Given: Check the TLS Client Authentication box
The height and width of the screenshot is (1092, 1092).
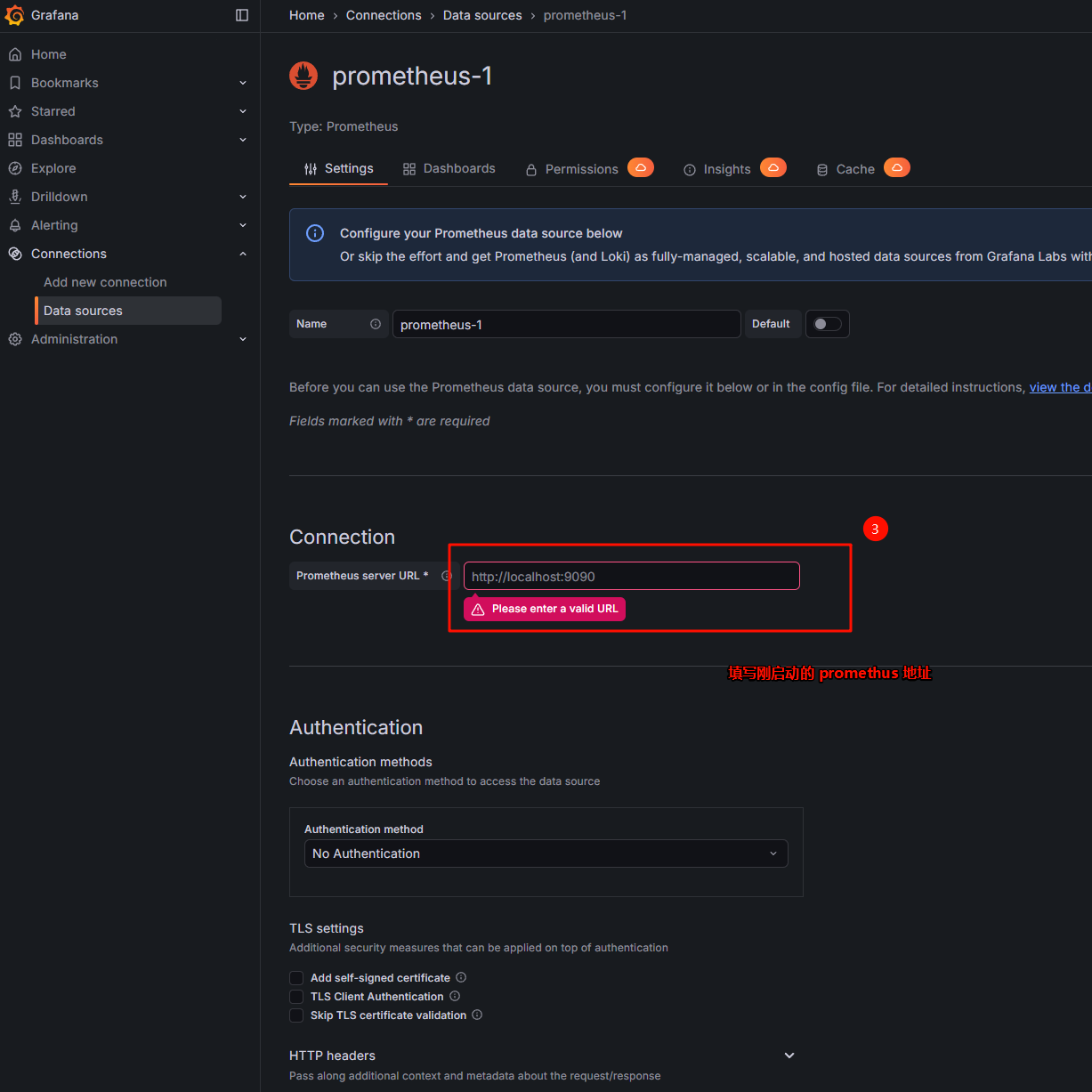Looking at the screenshot, I should point(296,997).
